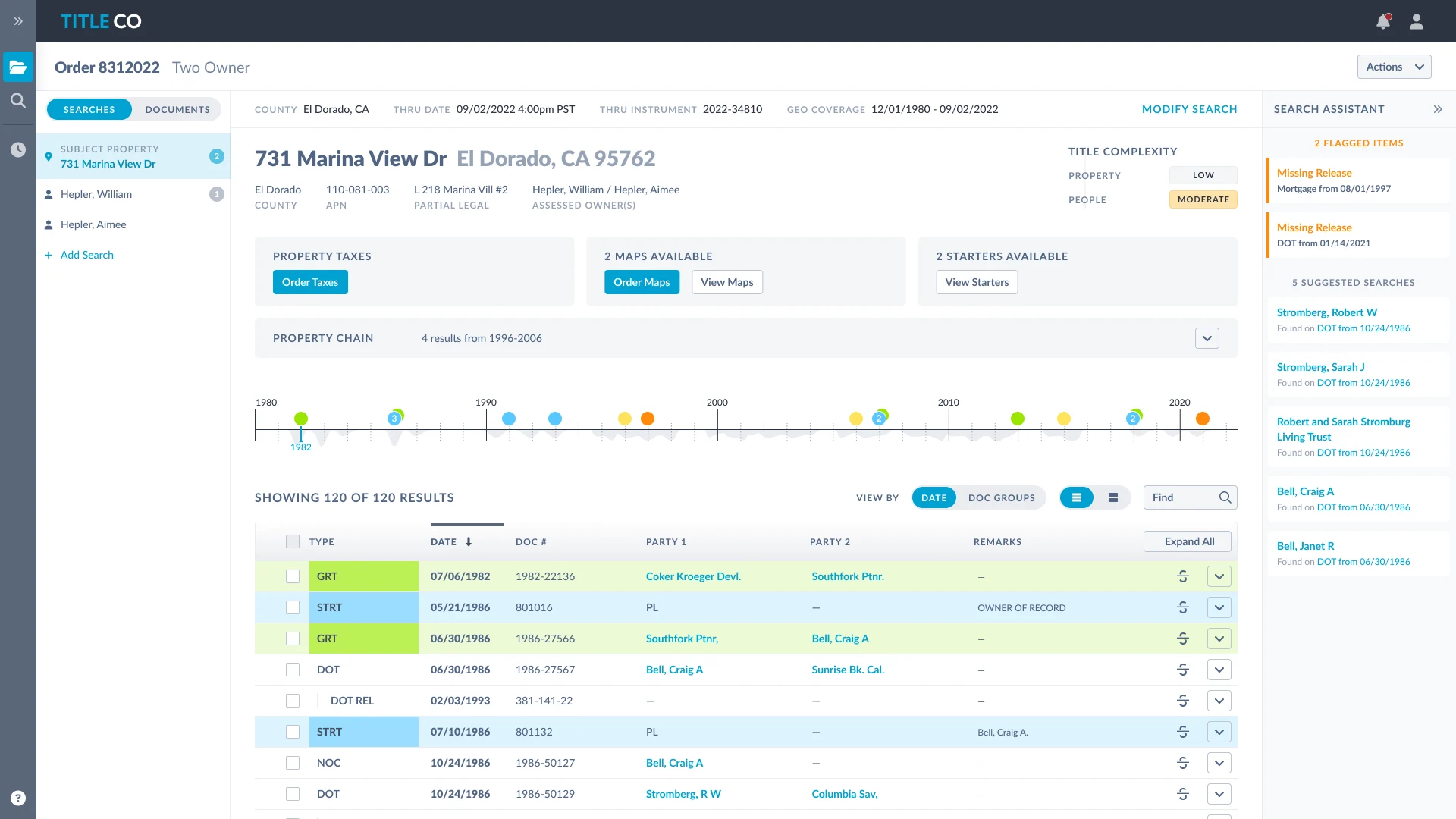Toggle view by Doc Groups

[x=1001, y=497]
